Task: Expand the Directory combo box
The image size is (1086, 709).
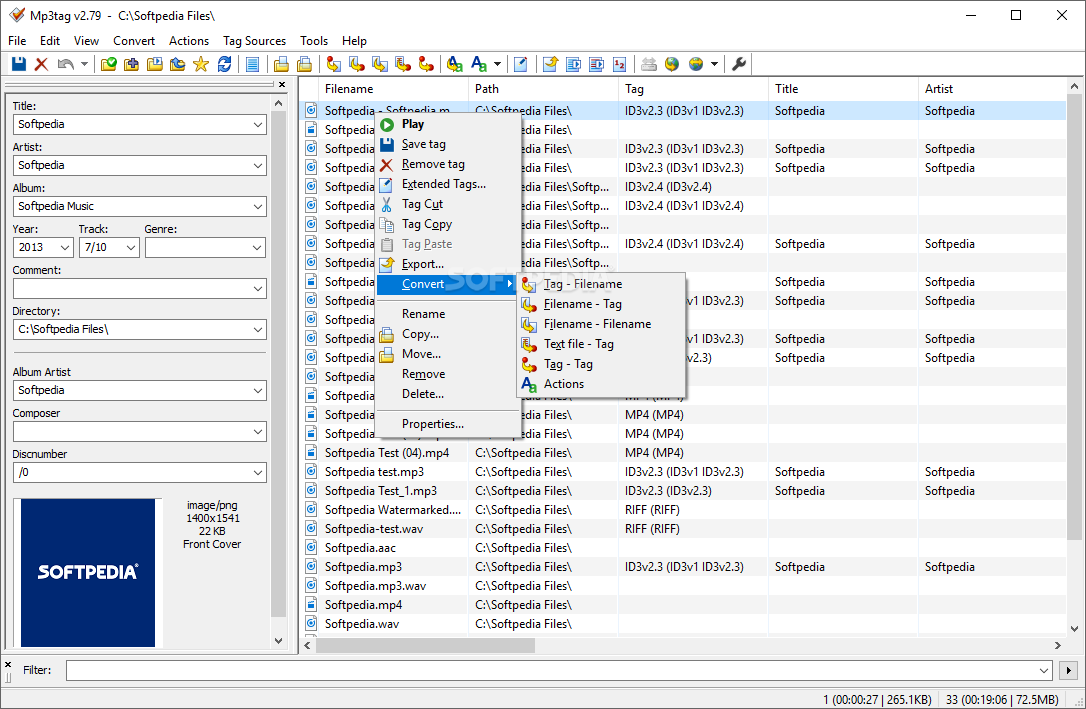Action: pos(258,330)
